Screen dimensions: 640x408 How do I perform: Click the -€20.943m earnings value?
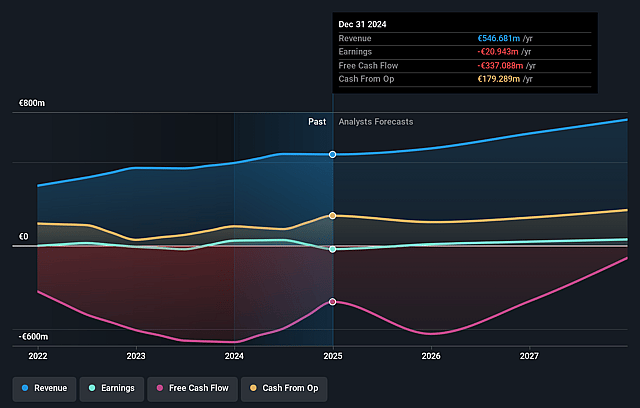(498, 52)
